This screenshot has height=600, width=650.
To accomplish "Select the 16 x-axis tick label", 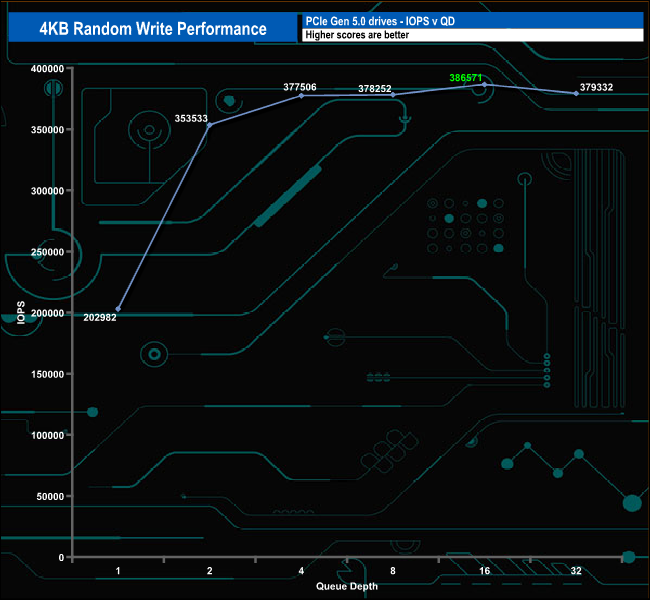I will [485, 571].
